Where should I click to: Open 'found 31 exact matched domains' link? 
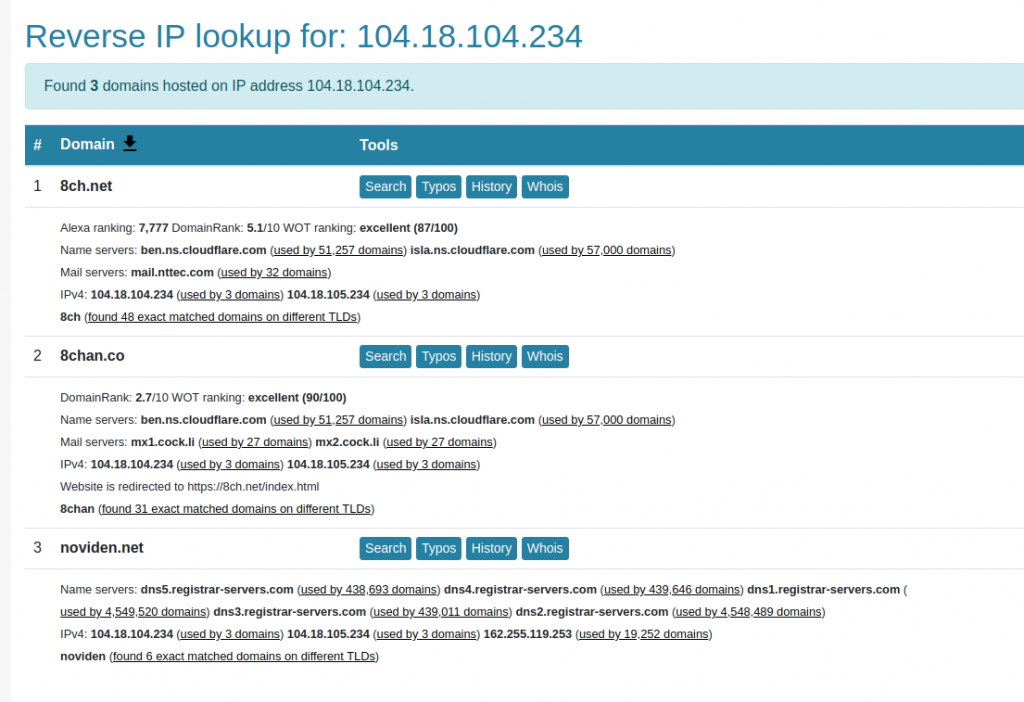[236, 509]
